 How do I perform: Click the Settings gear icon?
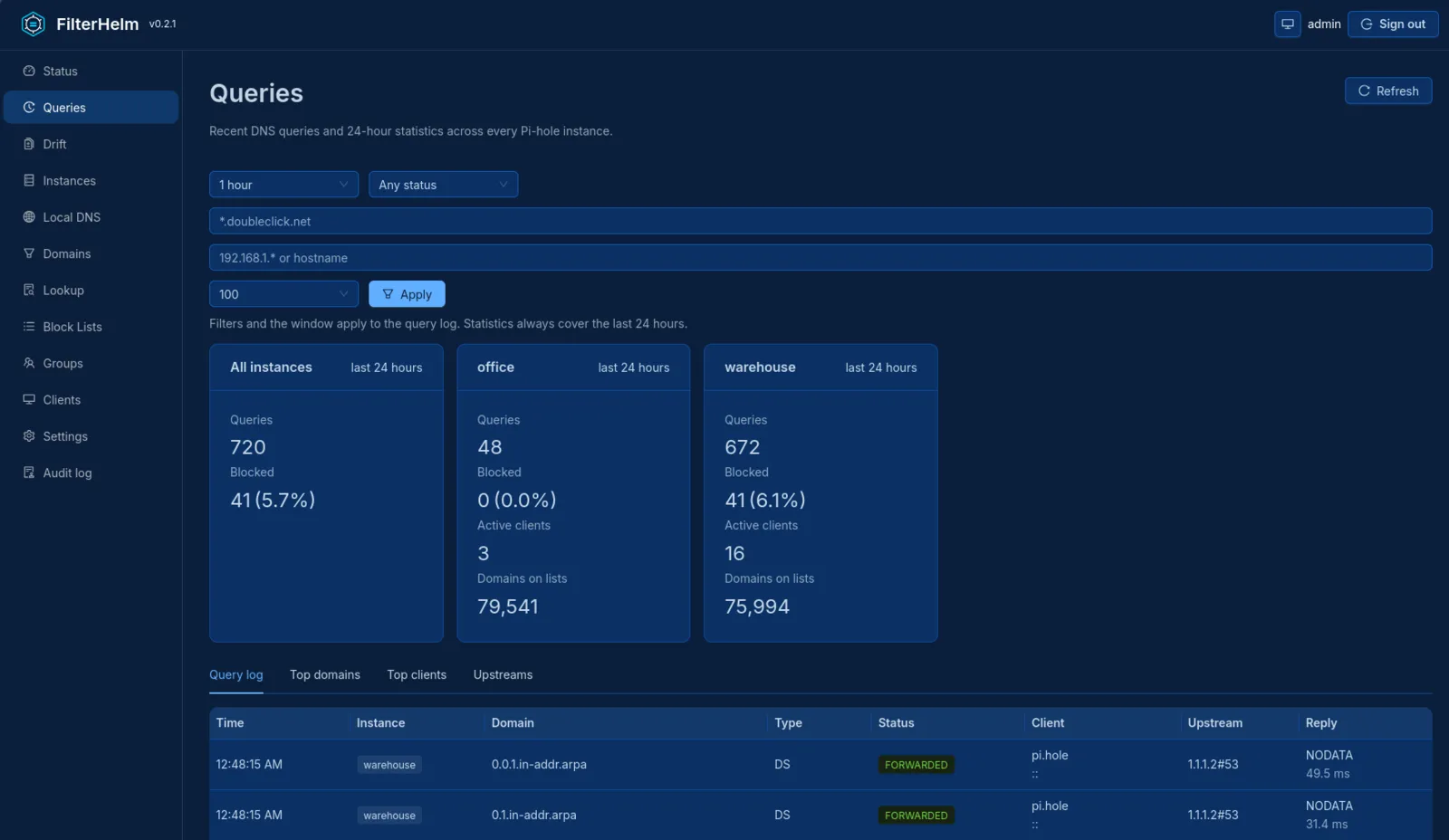29,436
